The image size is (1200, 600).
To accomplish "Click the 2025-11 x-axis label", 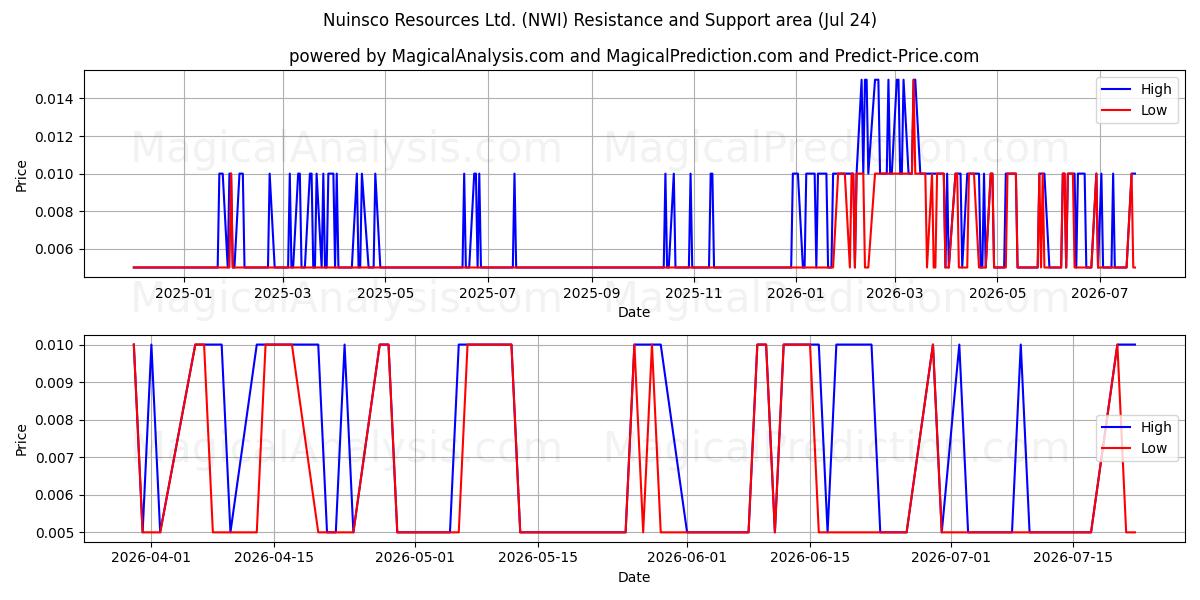I will (x=693, y=294).
